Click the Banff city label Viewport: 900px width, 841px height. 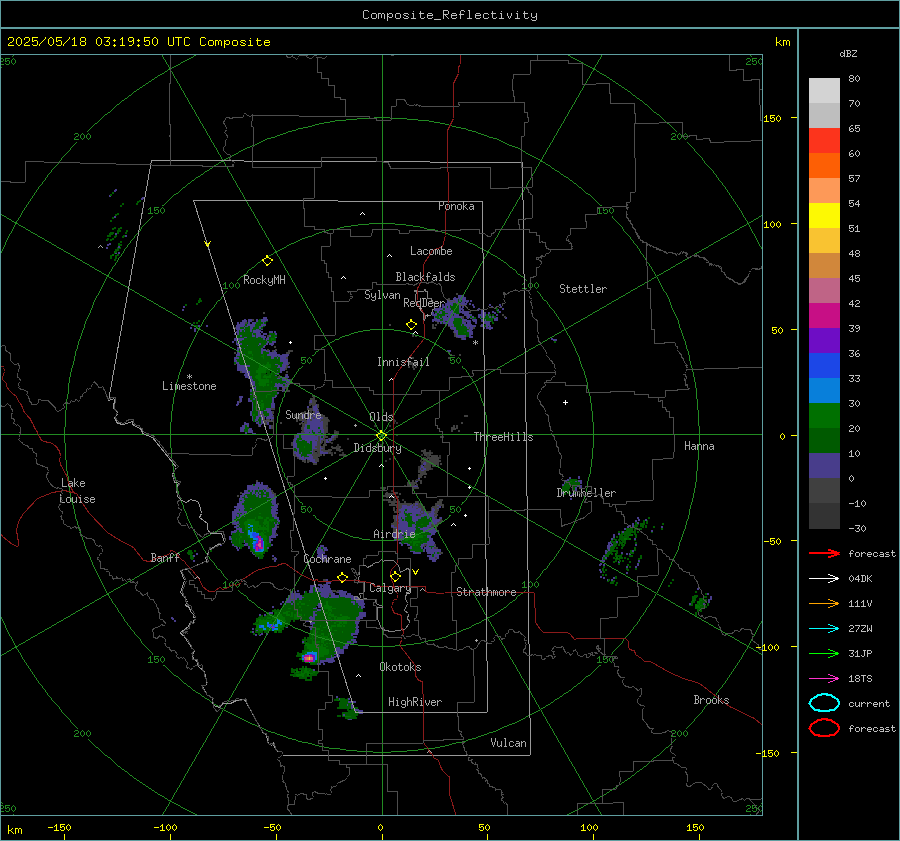point(165,557)
